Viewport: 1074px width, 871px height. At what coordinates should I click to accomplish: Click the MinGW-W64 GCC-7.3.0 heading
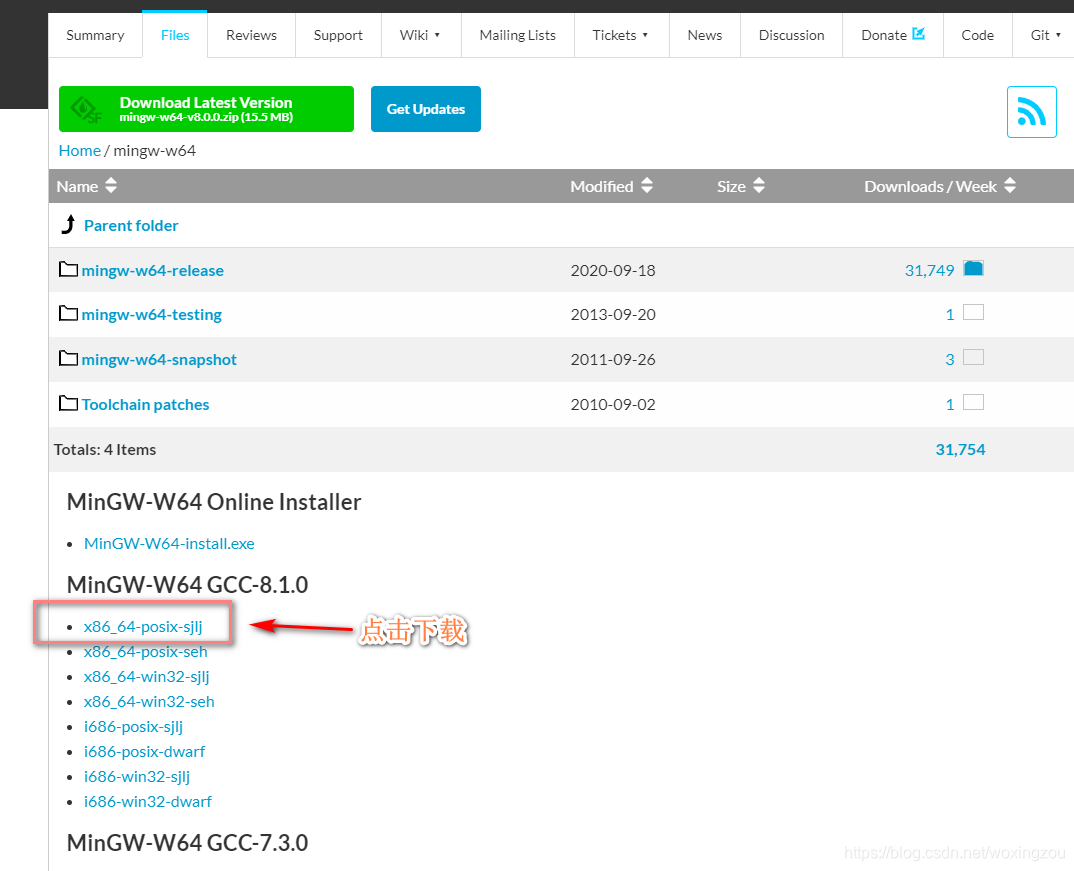coord(188,843)
